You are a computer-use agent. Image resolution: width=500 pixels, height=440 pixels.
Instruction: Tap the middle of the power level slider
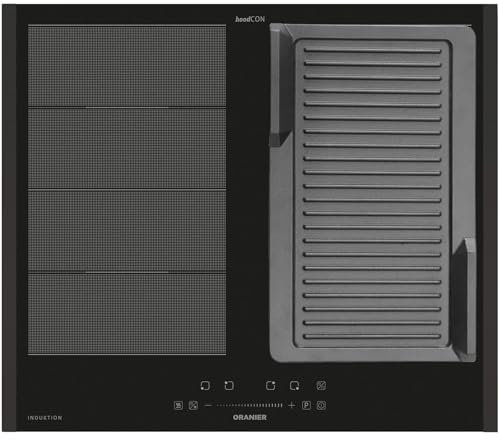(x=250, y=405)
